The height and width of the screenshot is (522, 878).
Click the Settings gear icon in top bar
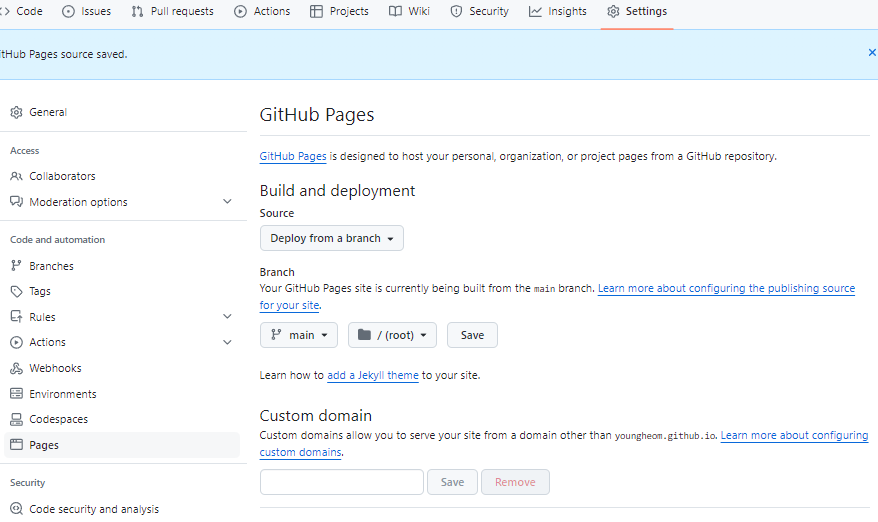pos(613,11)
